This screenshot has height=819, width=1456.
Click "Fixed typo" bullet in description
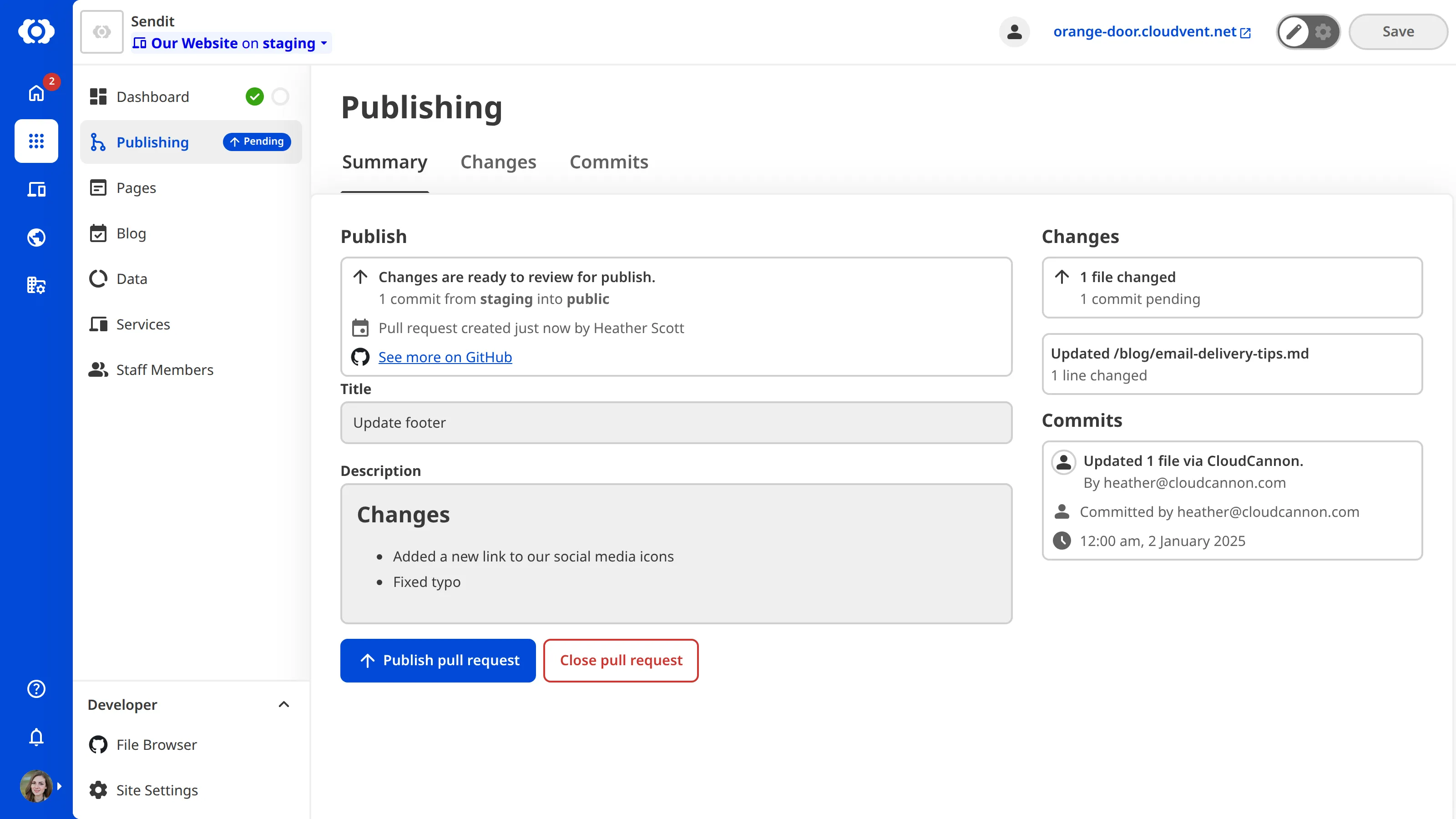coord(426,581)
